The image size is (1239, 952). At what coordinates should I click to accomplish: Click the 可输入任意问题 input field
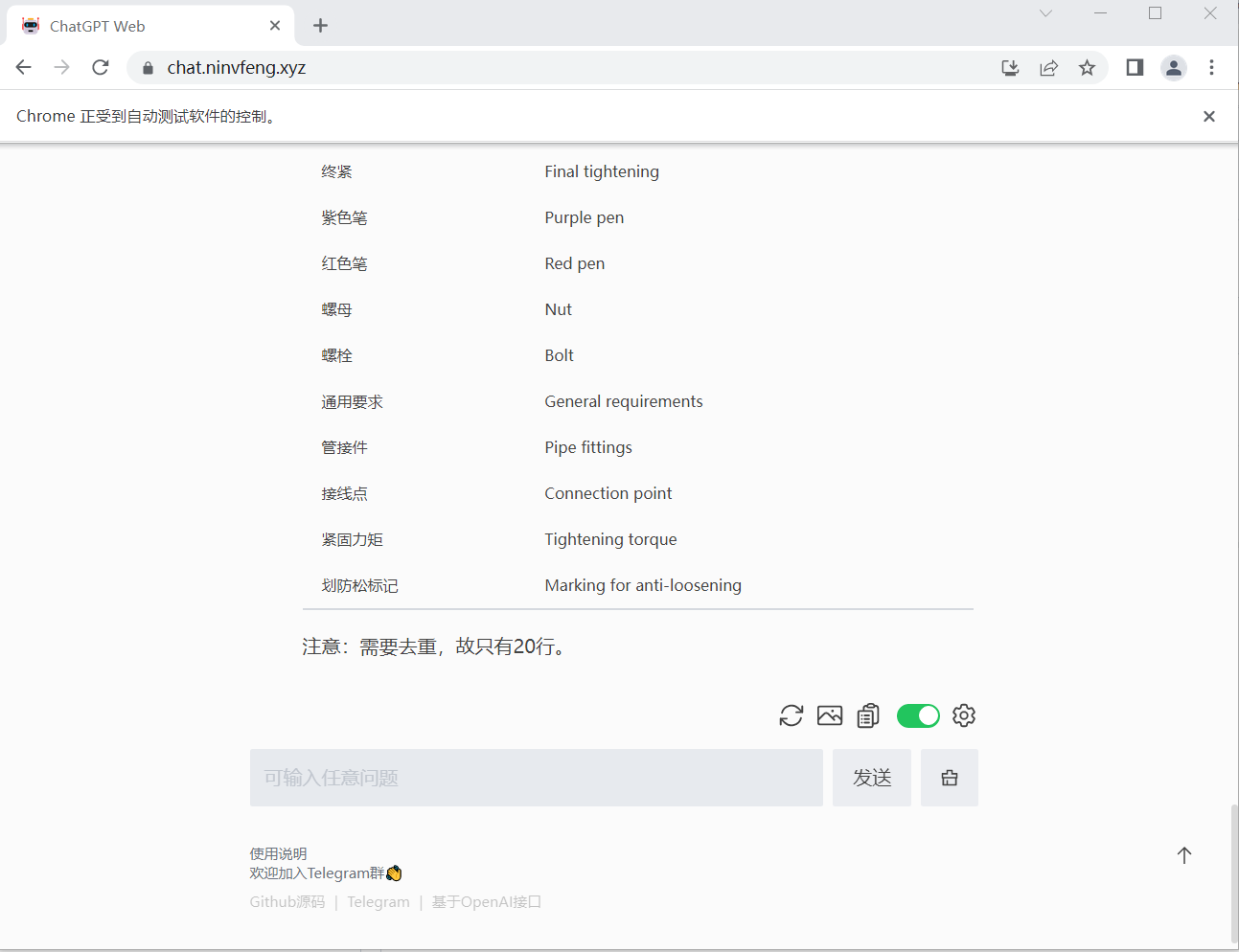(x=537, y=778)
